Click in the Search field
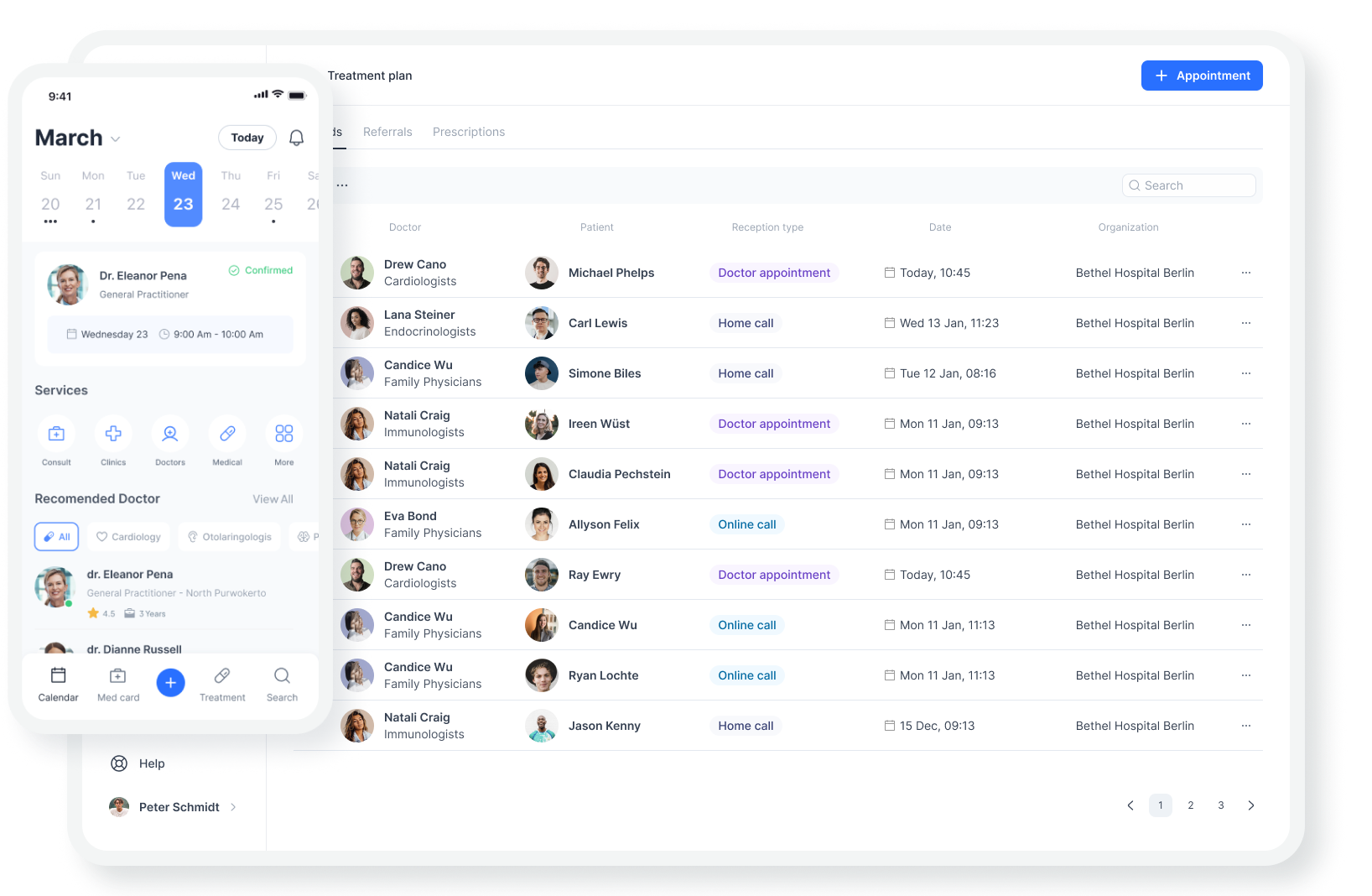Screen dimensions: 1372x896 1188,185
